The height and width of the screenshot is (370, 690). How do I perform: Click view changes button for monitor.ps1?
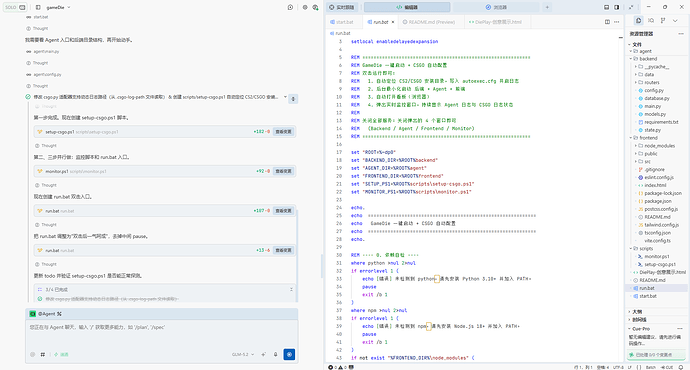point(283,171)
